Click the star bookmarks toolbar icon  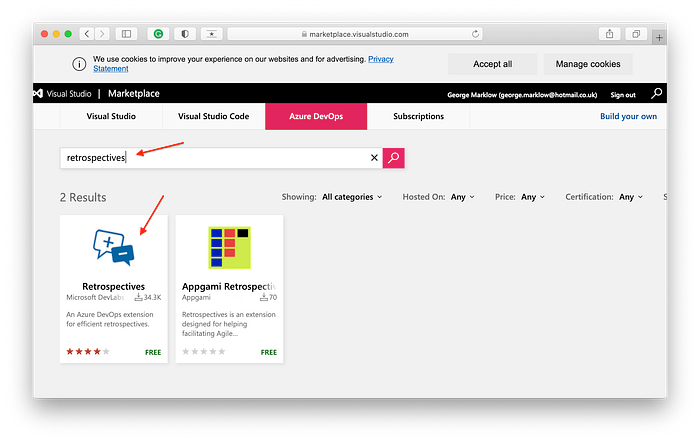[212, 34]
